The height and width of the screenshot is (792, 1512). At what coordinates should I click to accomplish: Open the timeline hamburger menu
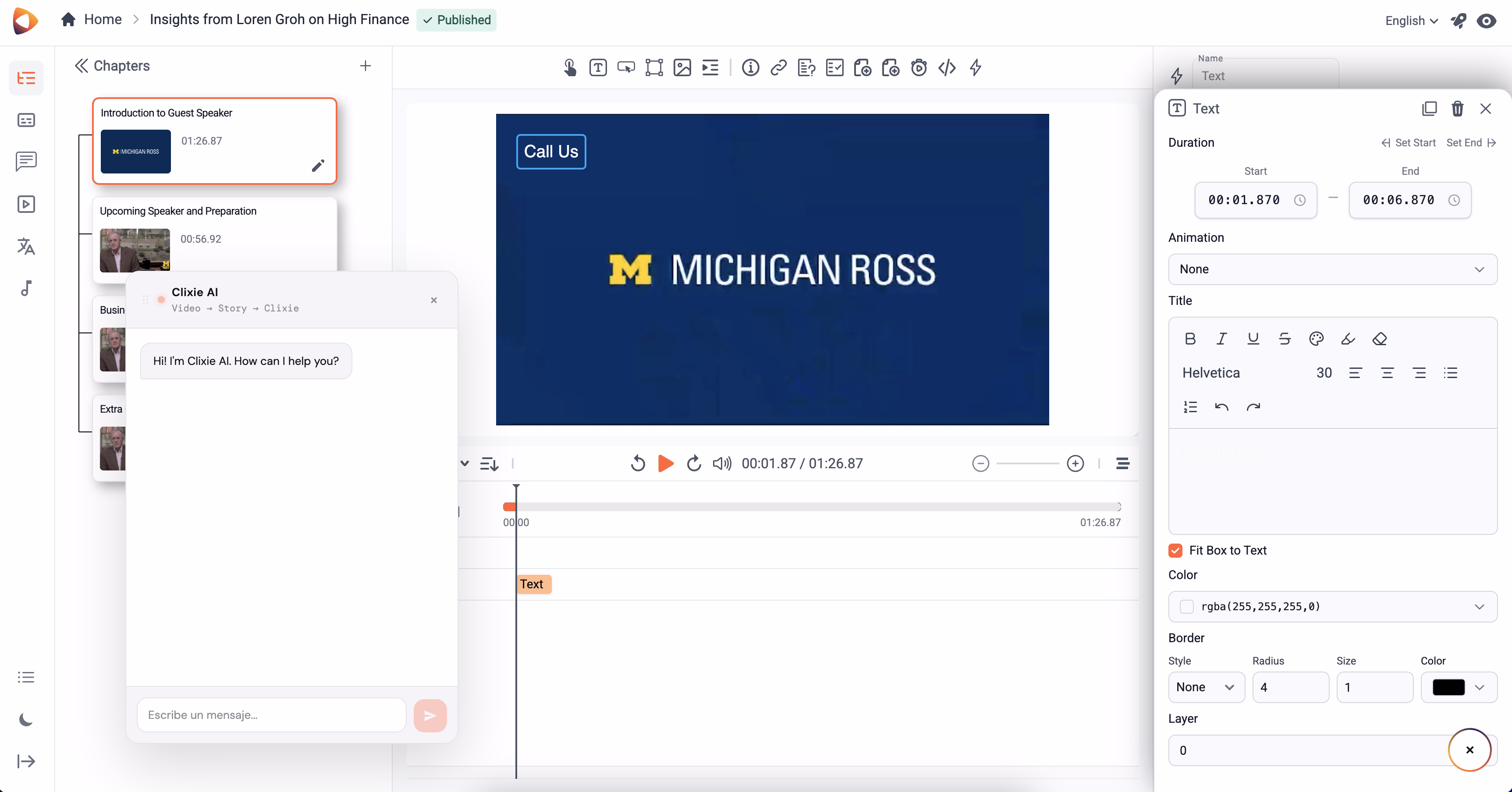(1122, 463)
